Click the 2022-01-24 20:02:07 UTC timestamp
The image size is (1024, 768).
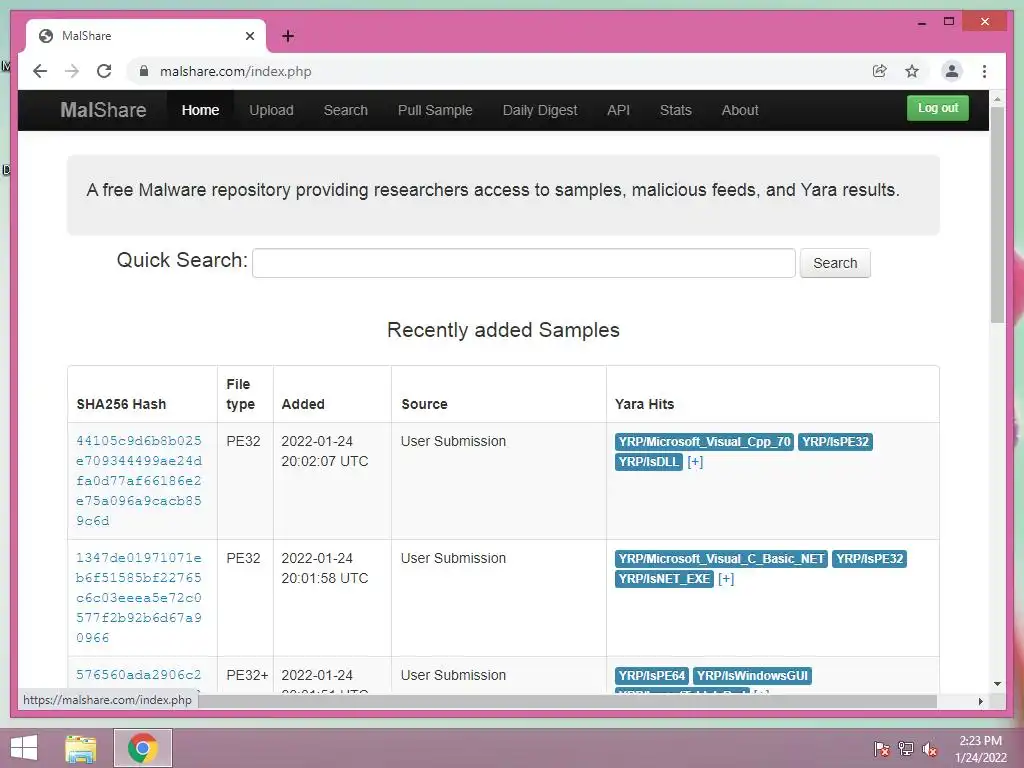325,451
